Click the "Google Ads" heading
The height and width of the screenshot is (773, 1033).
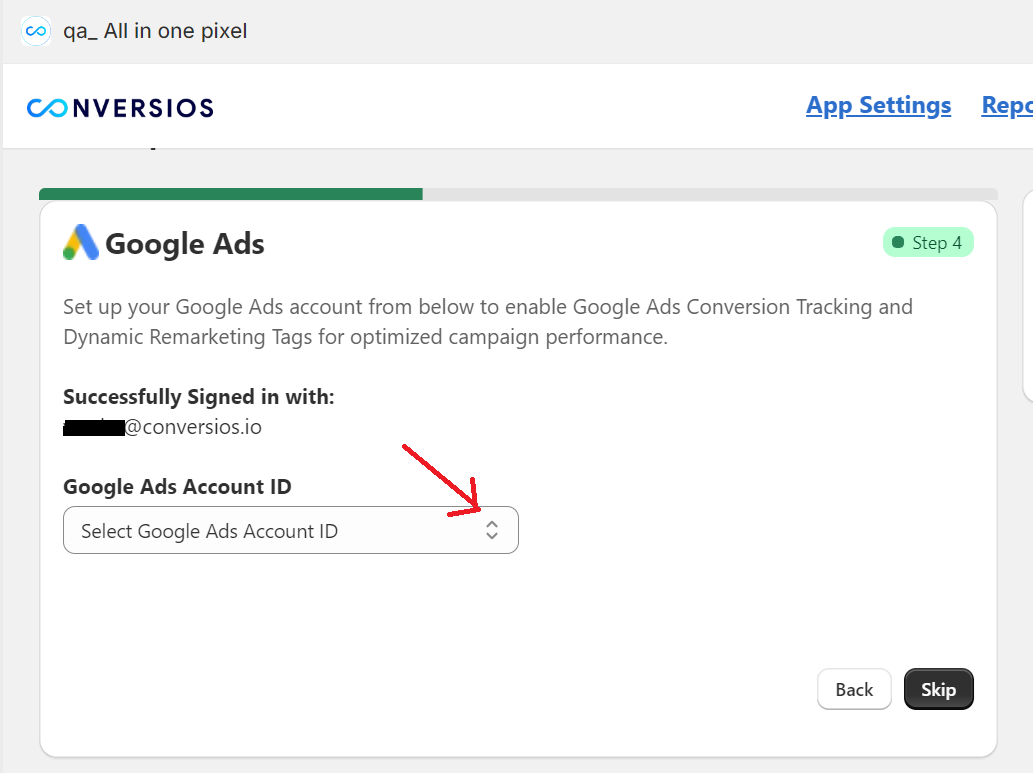click(184, 244)
